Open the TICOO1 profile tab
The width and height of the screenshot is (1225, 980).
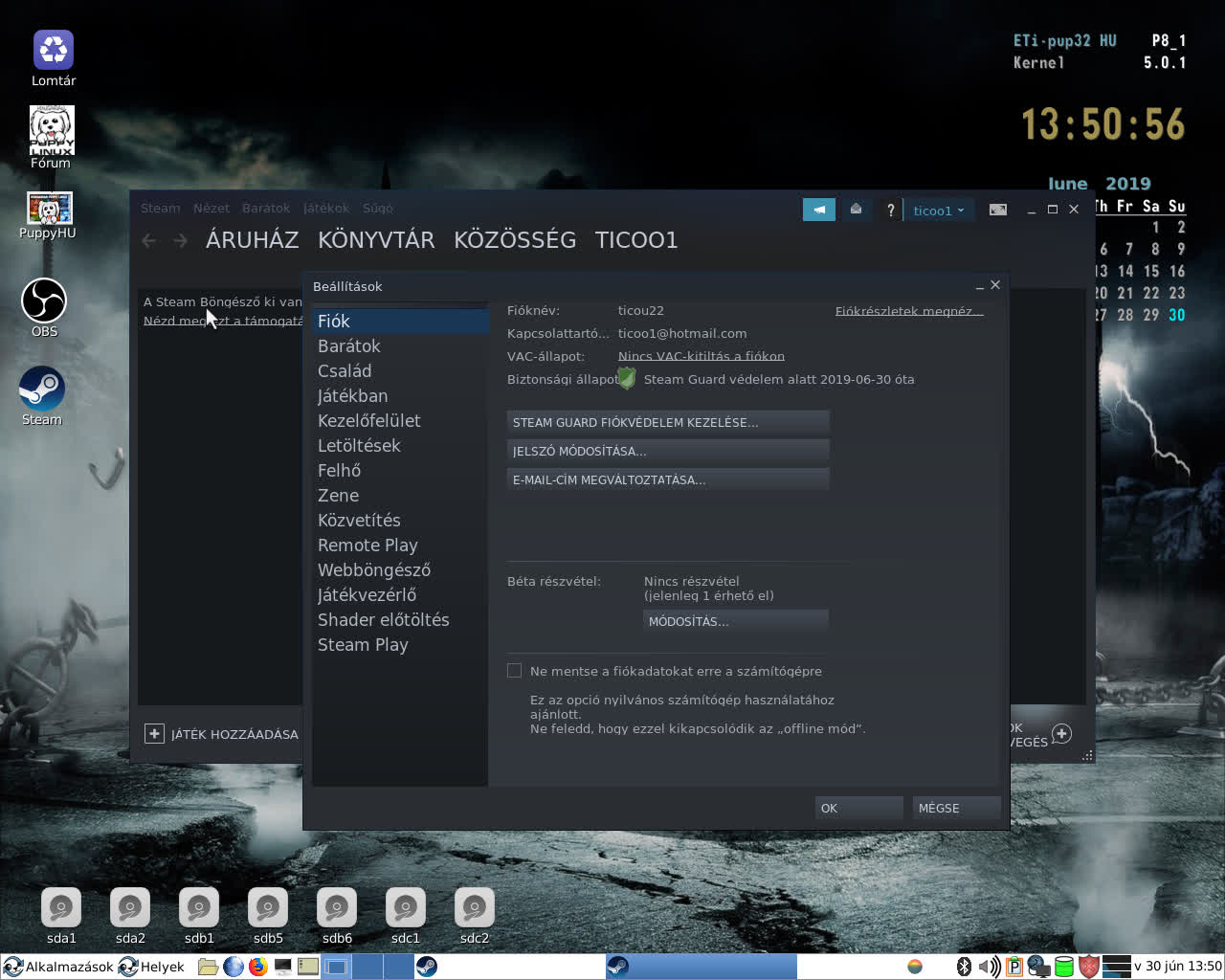(x=636, y=240)
